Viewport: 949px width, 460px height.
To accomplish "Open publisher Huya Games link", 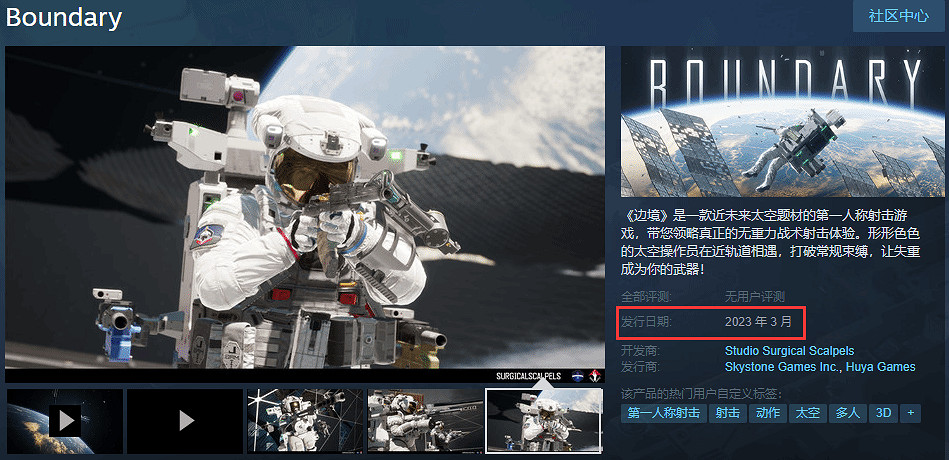I will 881,367.
